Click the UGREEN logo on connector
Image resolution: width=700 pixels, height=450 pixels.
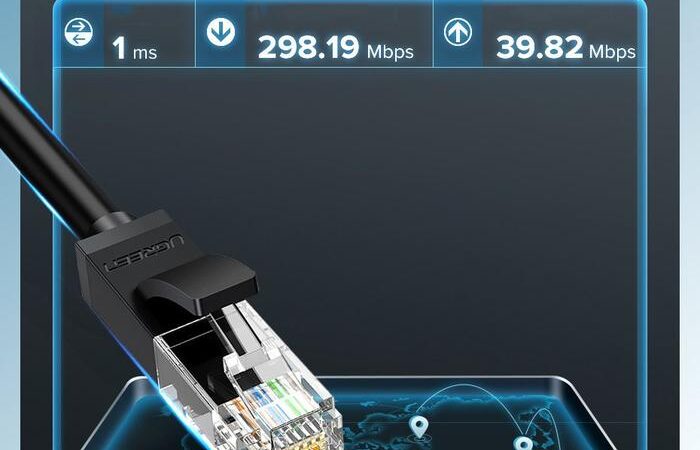(x=144, y=253)
